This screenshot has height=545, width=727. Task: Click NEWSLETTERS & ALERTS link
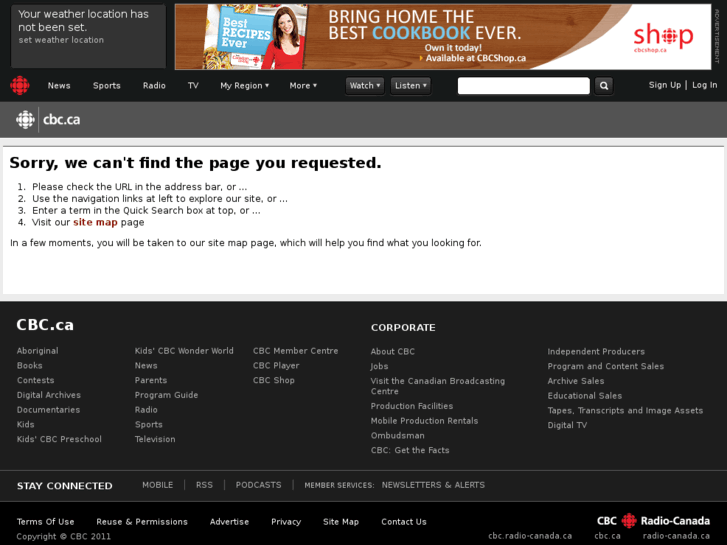coord(433,485)
